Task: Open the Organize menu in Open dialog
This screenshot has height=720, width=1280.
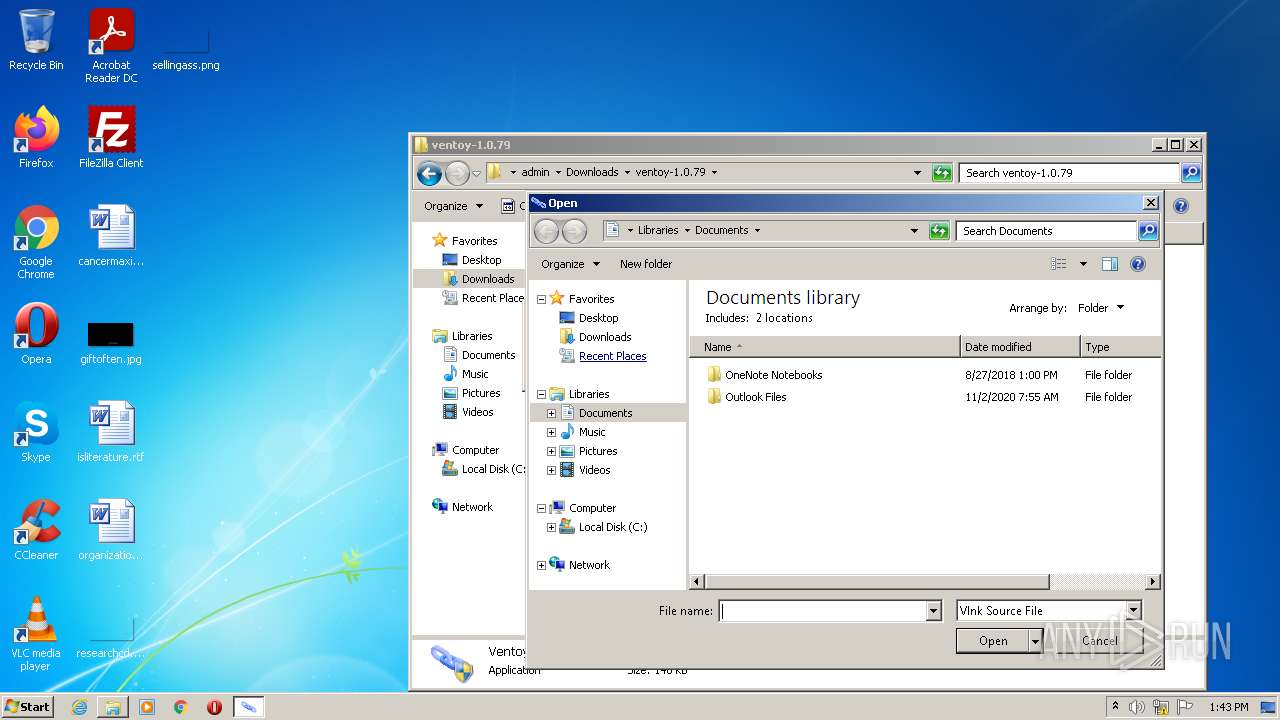Action: (x=570, y=264)
